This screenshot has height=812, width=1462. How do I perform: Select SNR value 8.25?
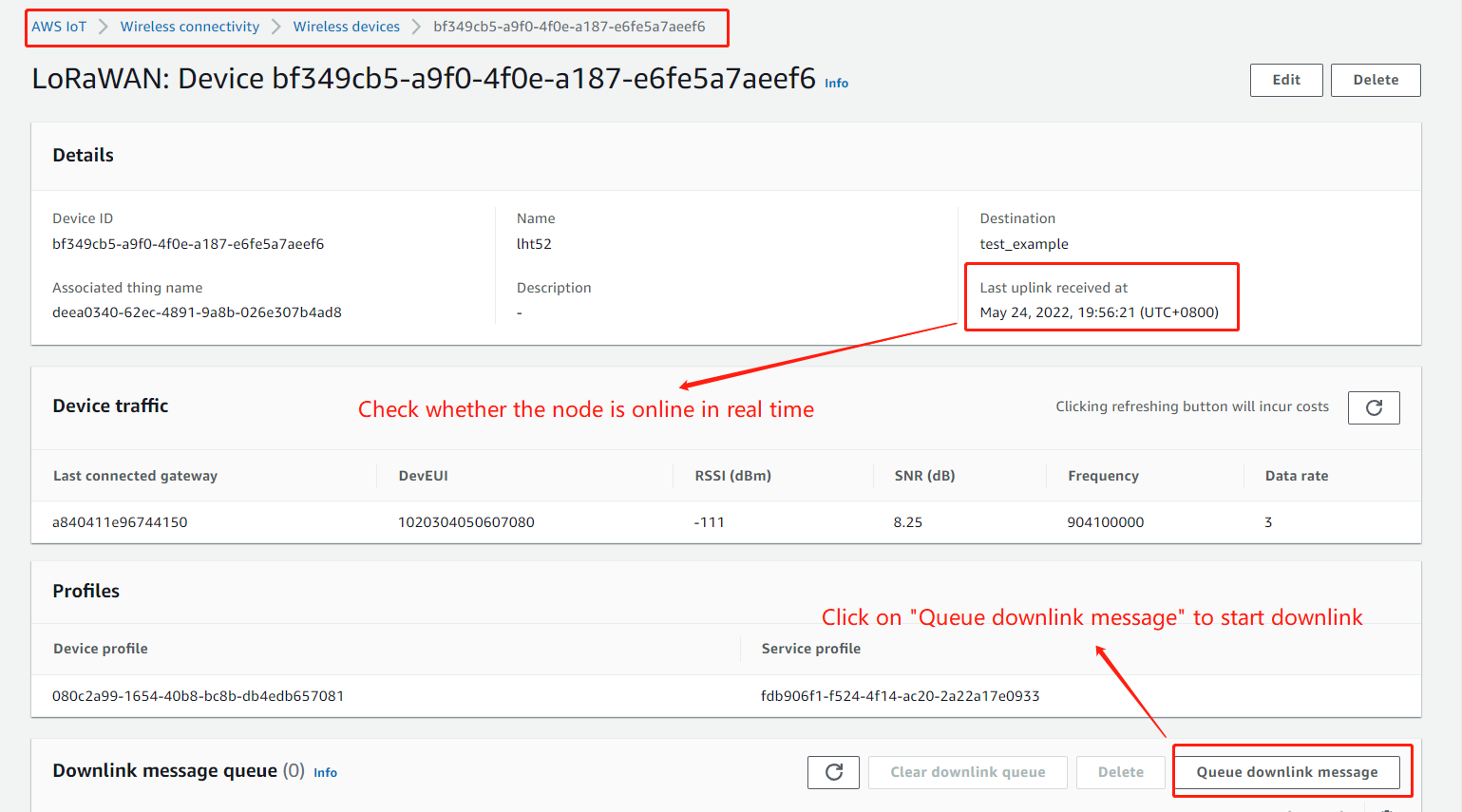908,522
